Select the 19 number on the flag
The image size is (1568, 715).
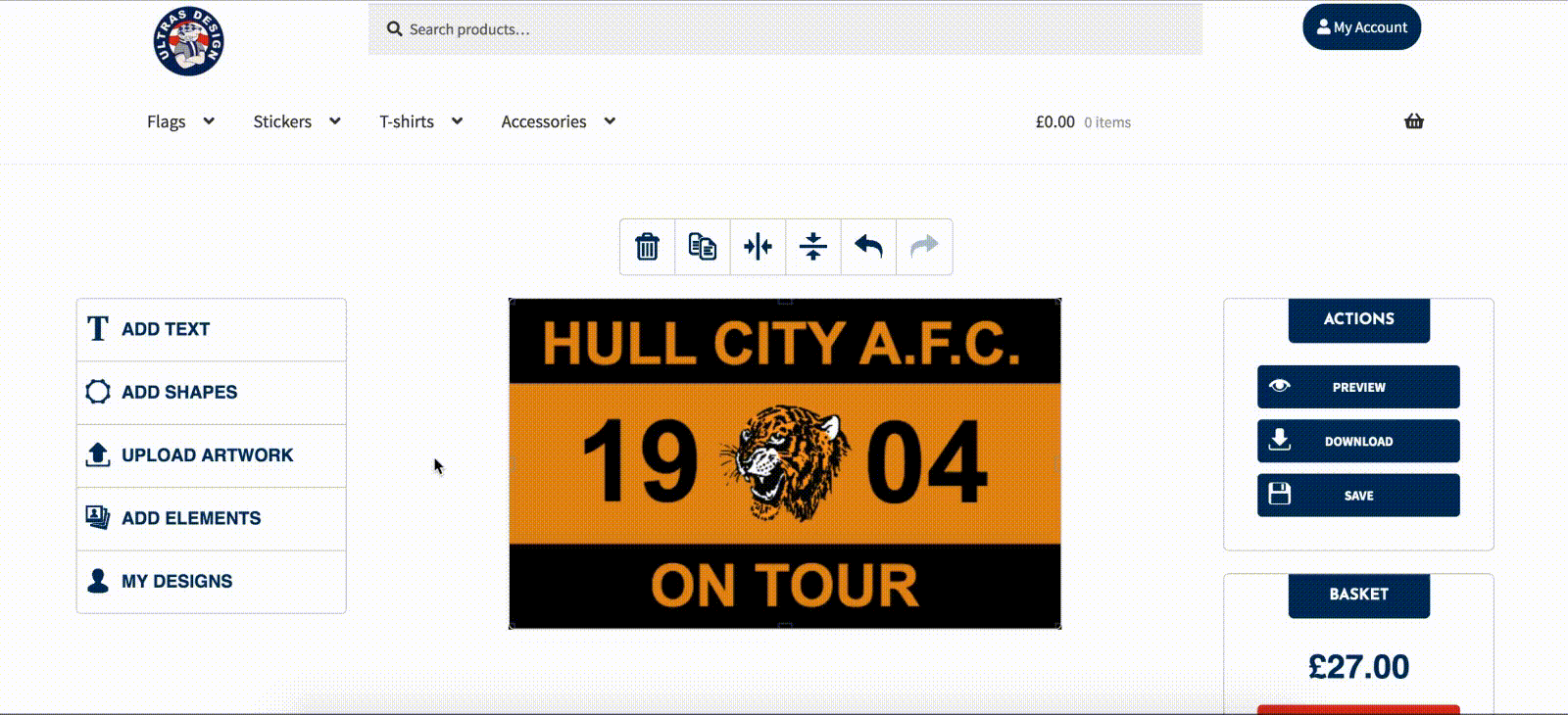pos(639,460)
